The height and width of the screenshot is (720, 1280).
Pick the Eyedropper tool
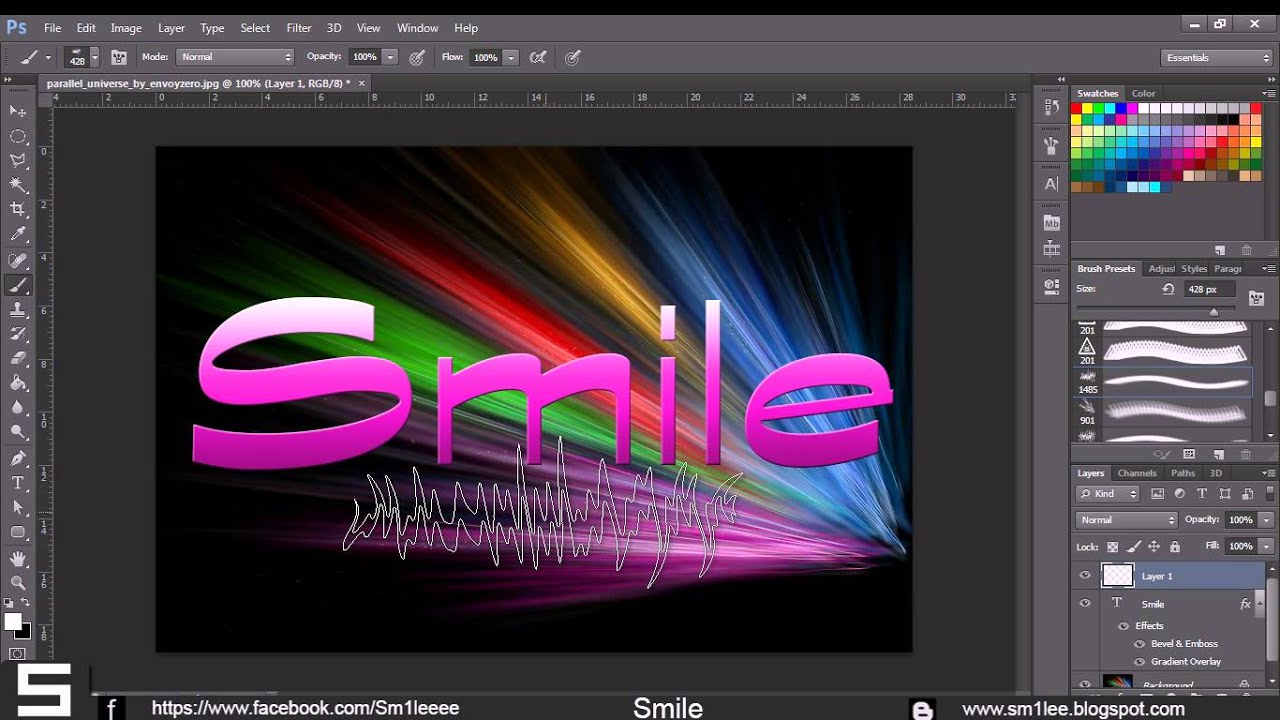tap(18, 234)
